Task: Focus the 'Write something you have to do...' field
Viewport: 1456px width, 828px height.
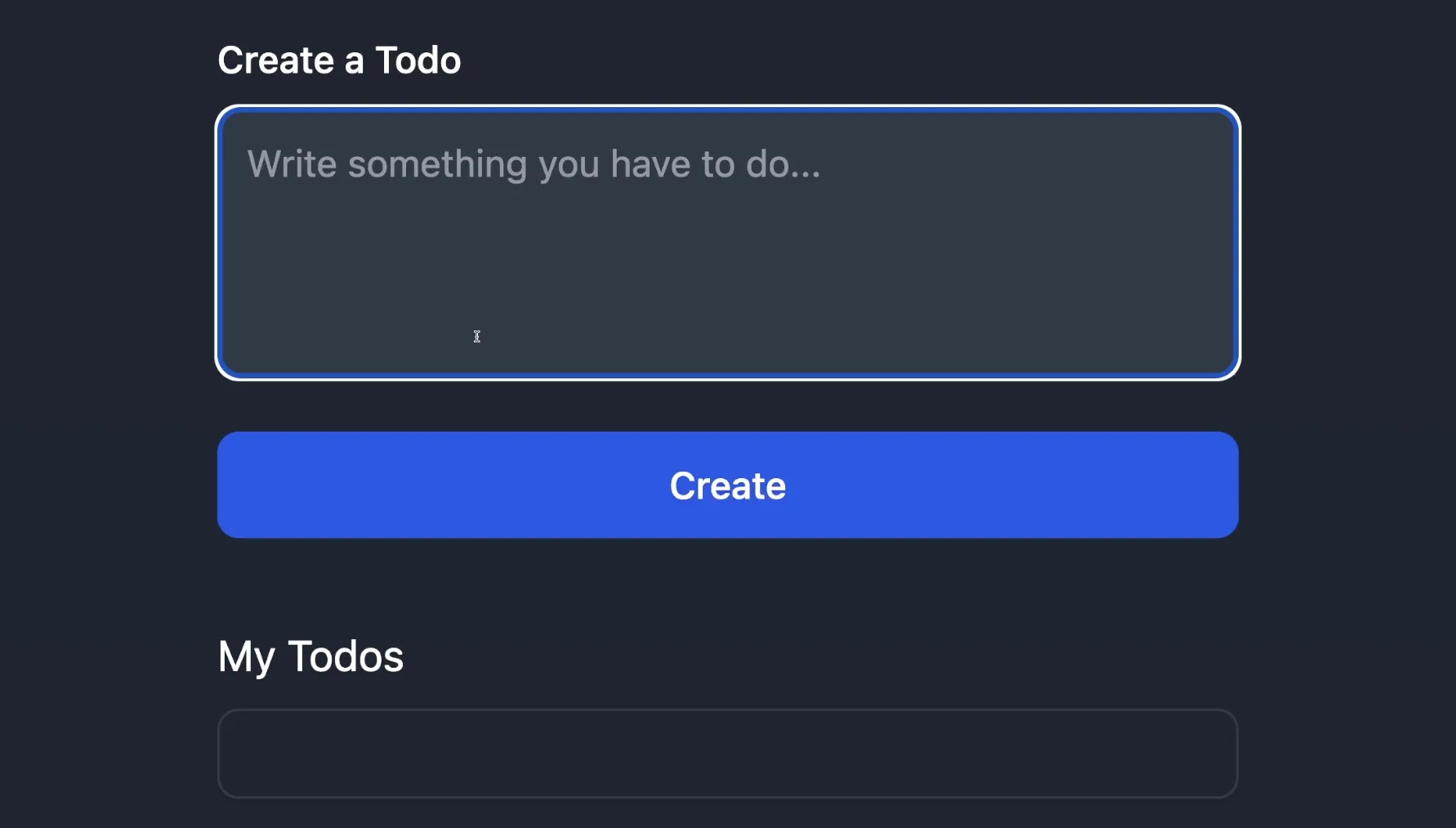Action: pos(727,241)
